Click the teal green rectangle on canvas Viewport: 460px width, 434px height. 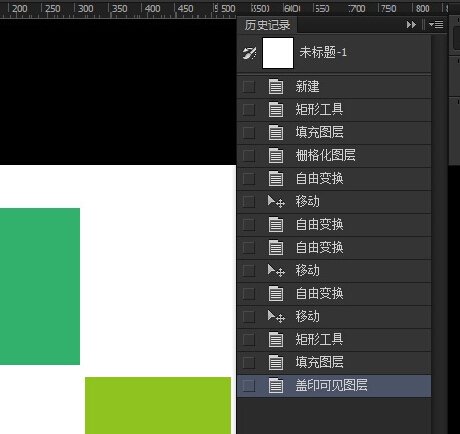(40, 286)
